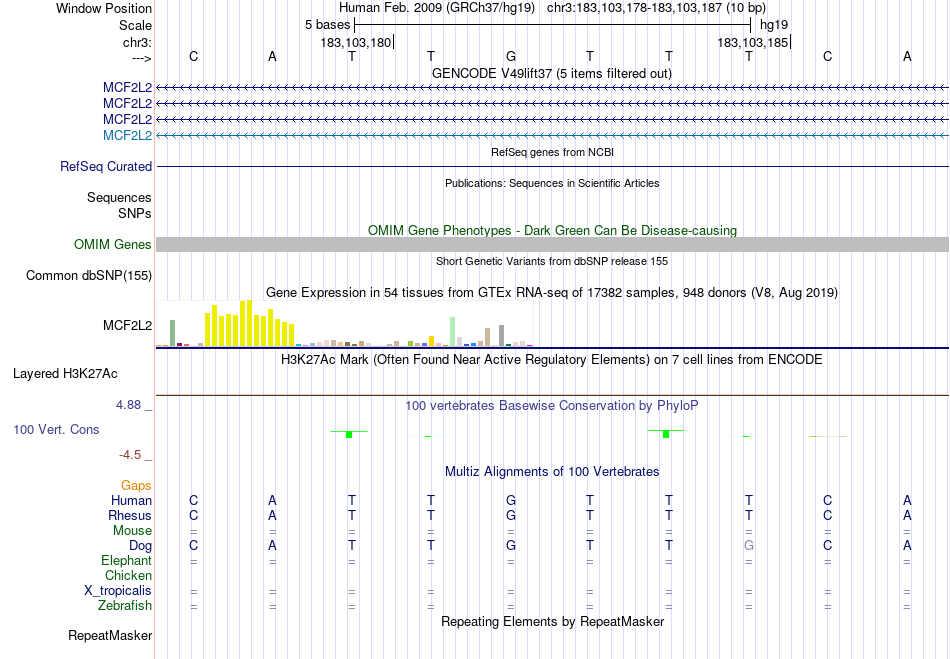Click the Window Position track label
950x659 pixels.
[x=104, y=8]
